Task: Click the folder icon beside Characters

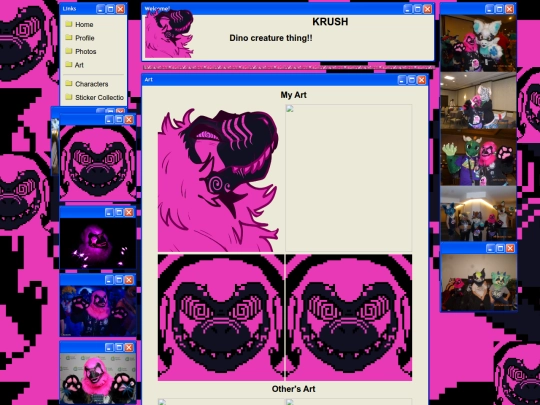Action: tap(69, 84)
